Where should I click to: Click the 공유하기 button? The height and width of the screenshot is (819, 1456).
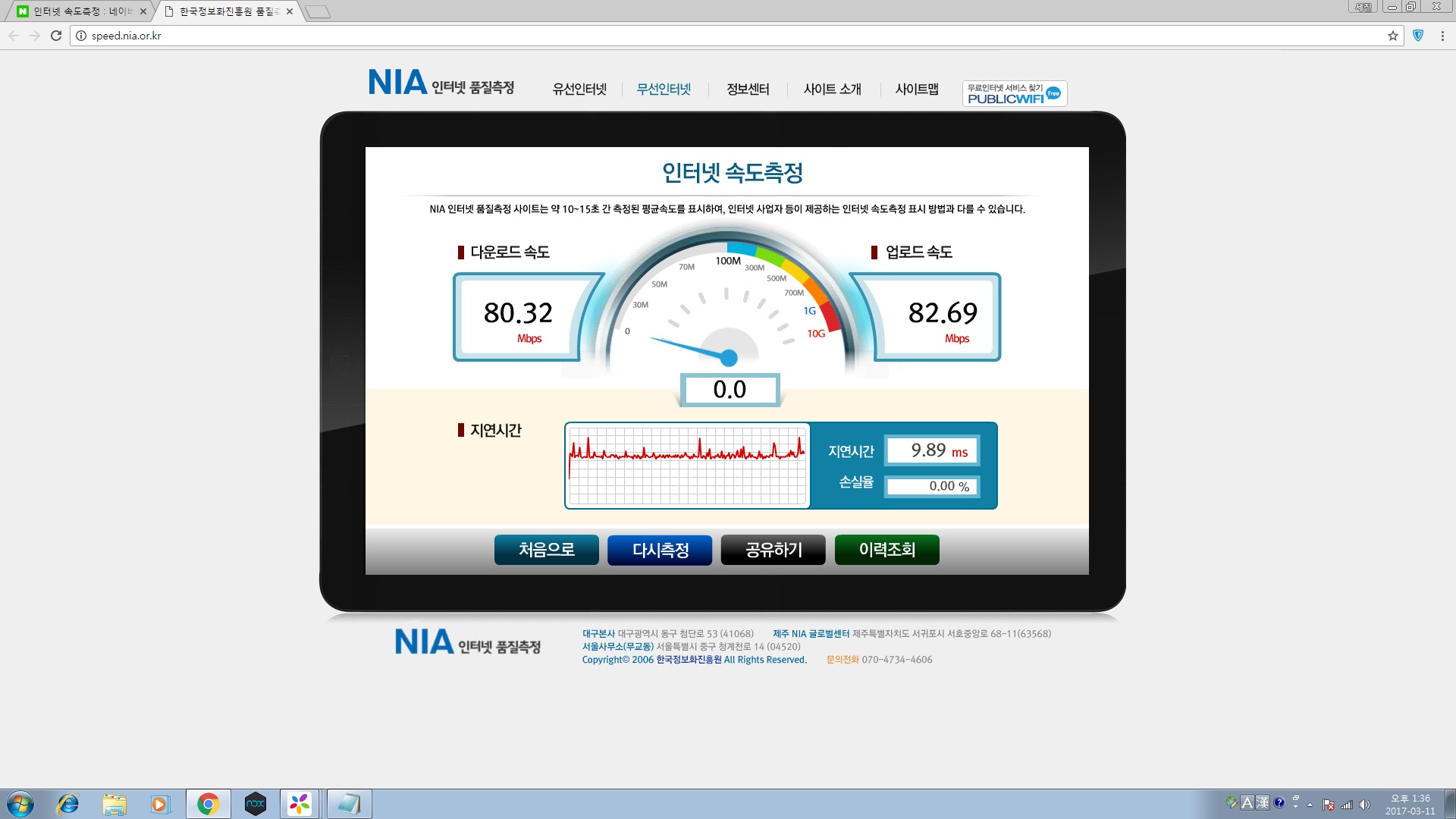click(x=773, y=550)
